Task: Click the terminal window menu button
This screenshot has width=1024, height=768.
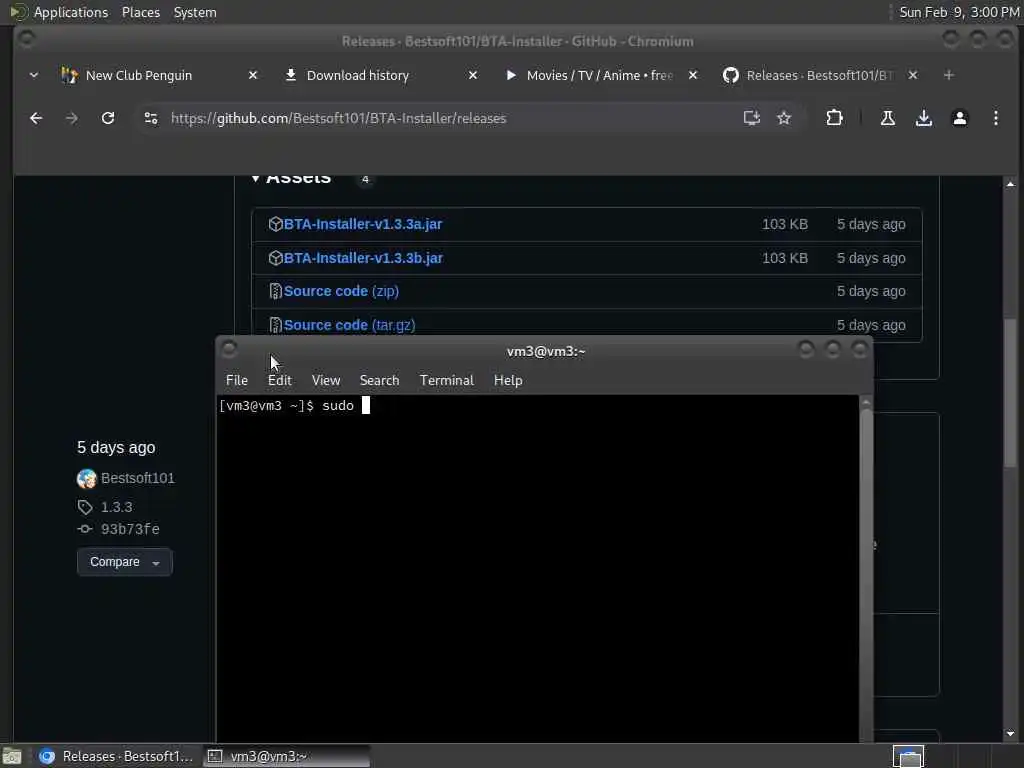Action: 229,349
